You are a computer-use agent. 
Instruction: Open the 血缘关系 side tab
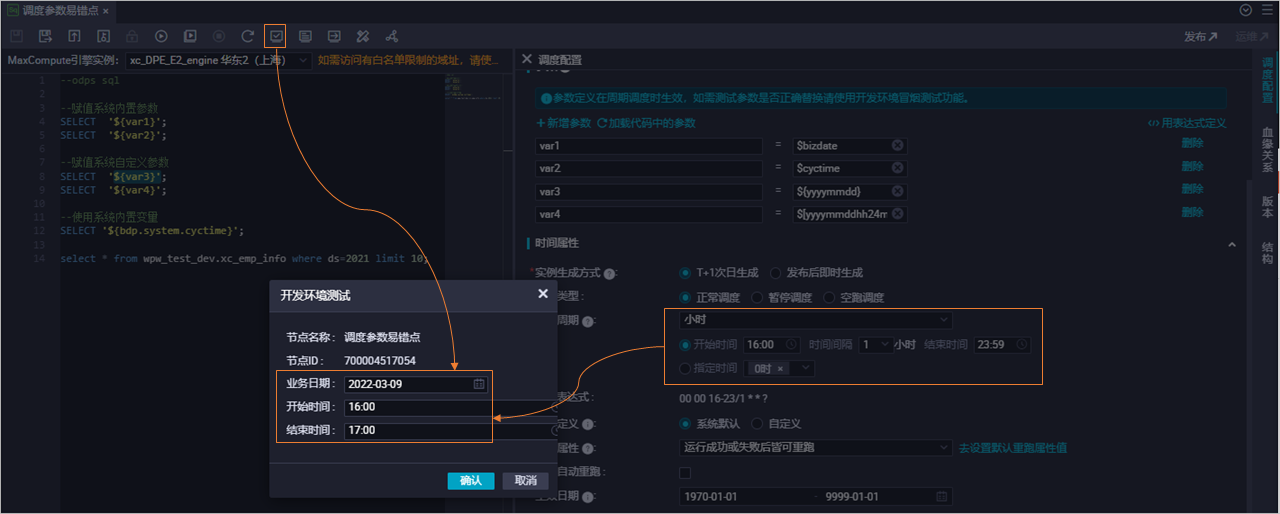click(1267, 150)
